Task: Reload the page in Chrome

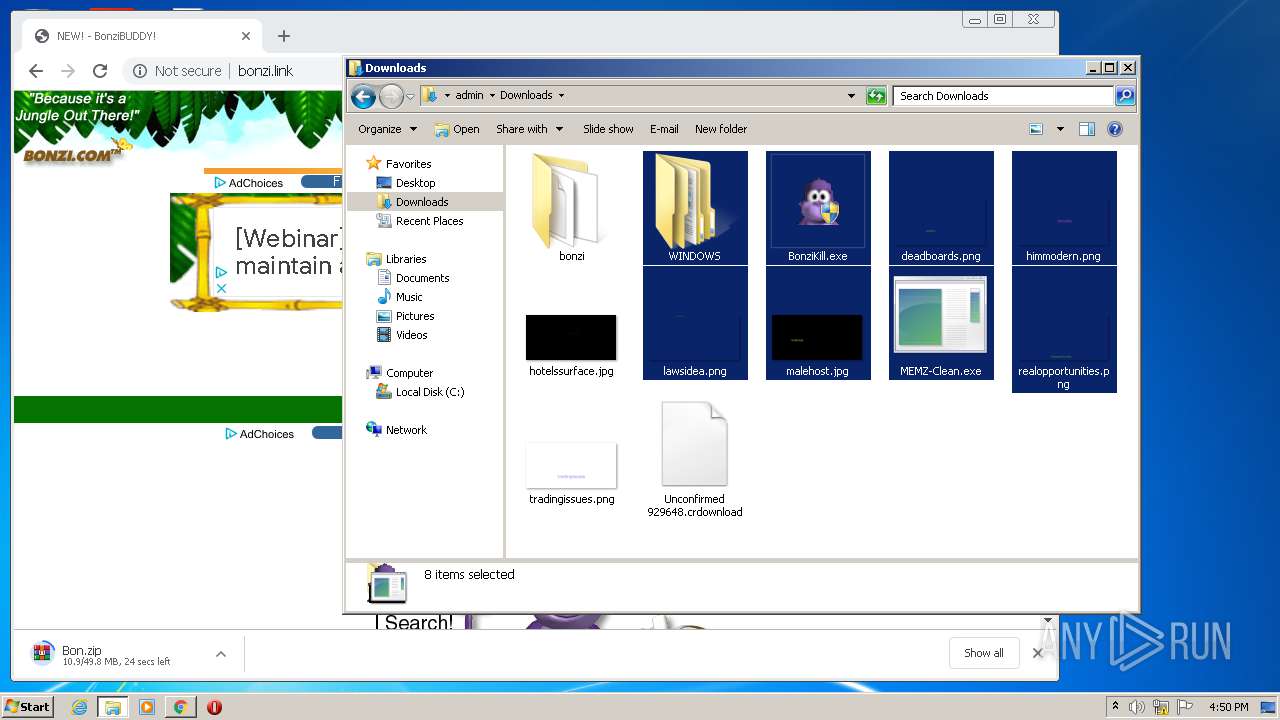Action: (x=100, y=71)
